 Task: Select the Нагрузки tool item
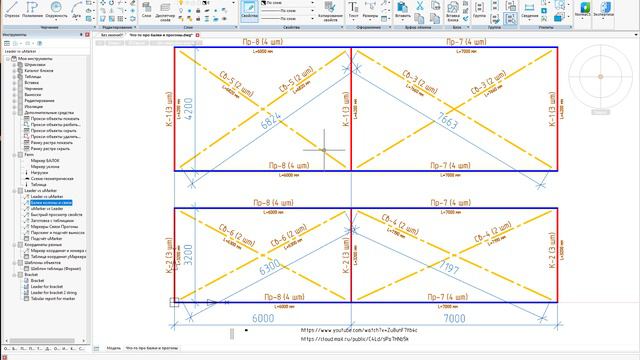point(39,173)
